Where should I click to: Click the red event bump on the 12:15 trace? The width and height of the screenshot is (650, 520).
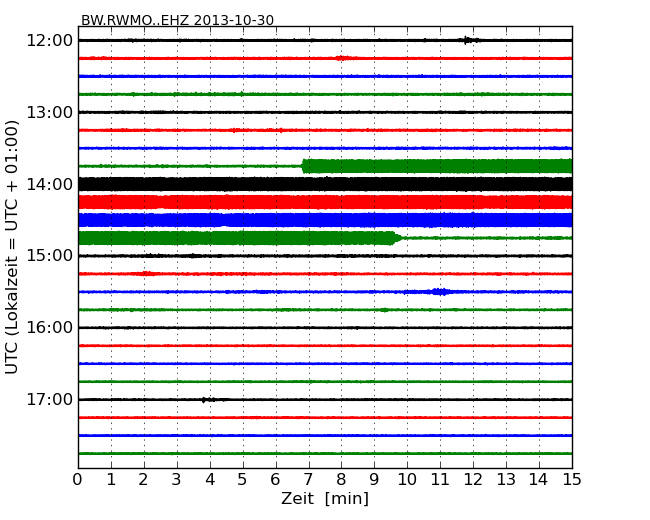coord(342,58)
